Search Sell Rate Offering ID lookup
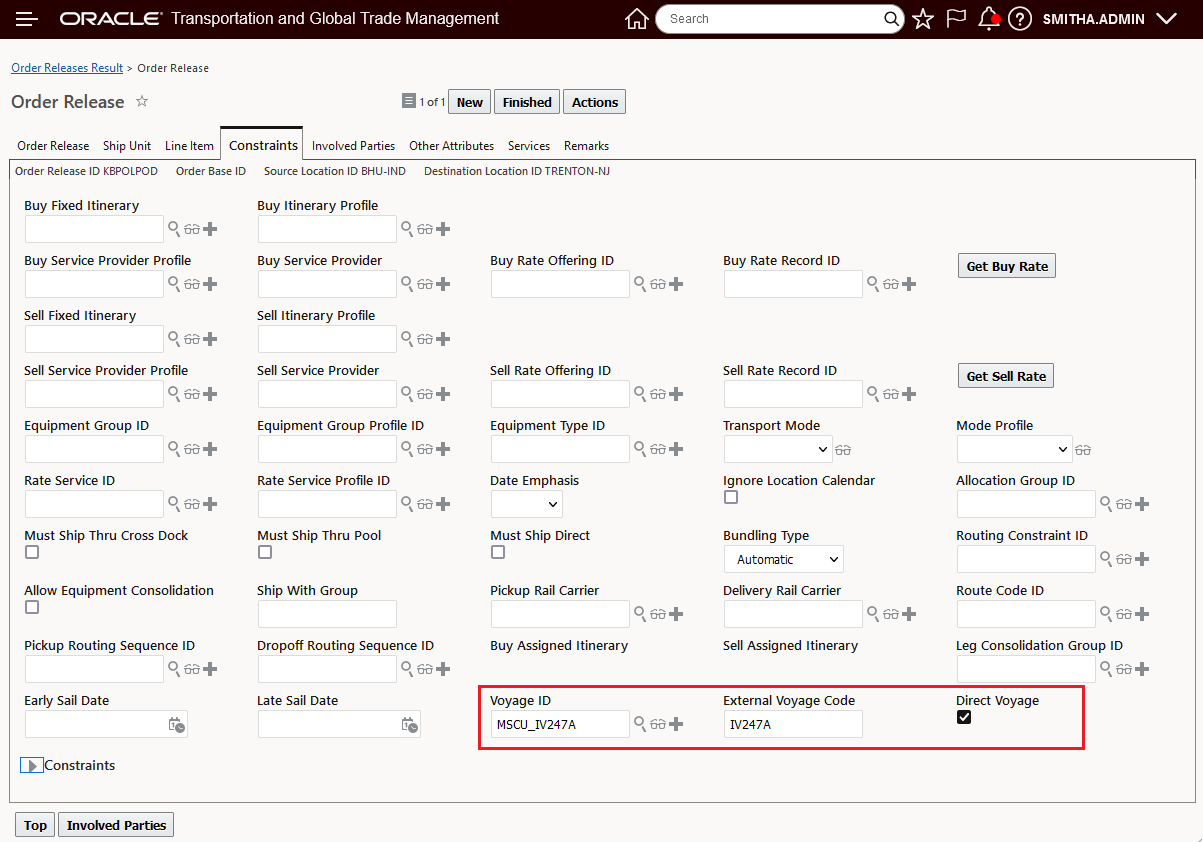Viewport: 1203px width, 842px height. click(640, 394)
